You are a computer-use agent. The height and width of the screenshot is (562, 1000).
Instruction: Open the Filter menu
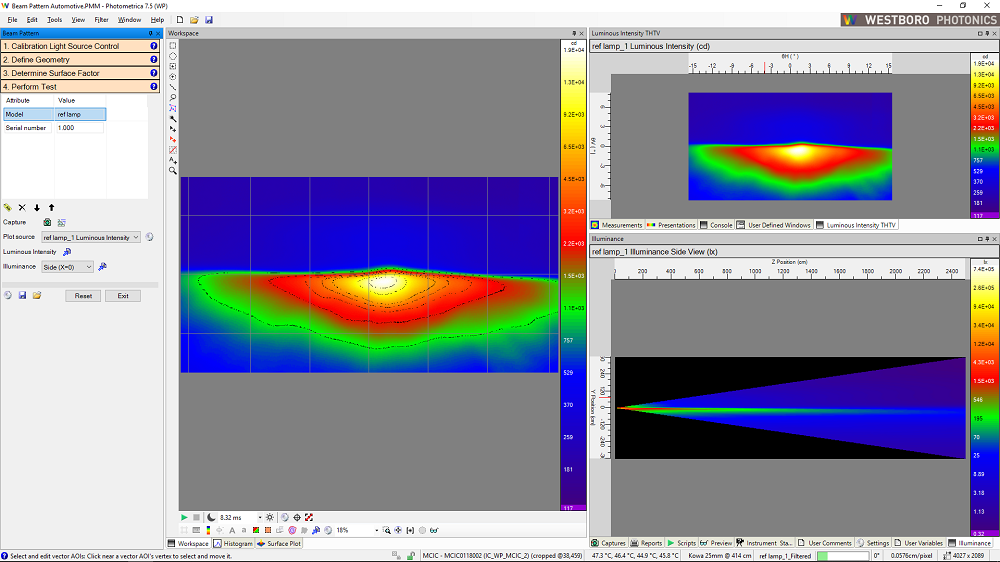tap(101, 20)
